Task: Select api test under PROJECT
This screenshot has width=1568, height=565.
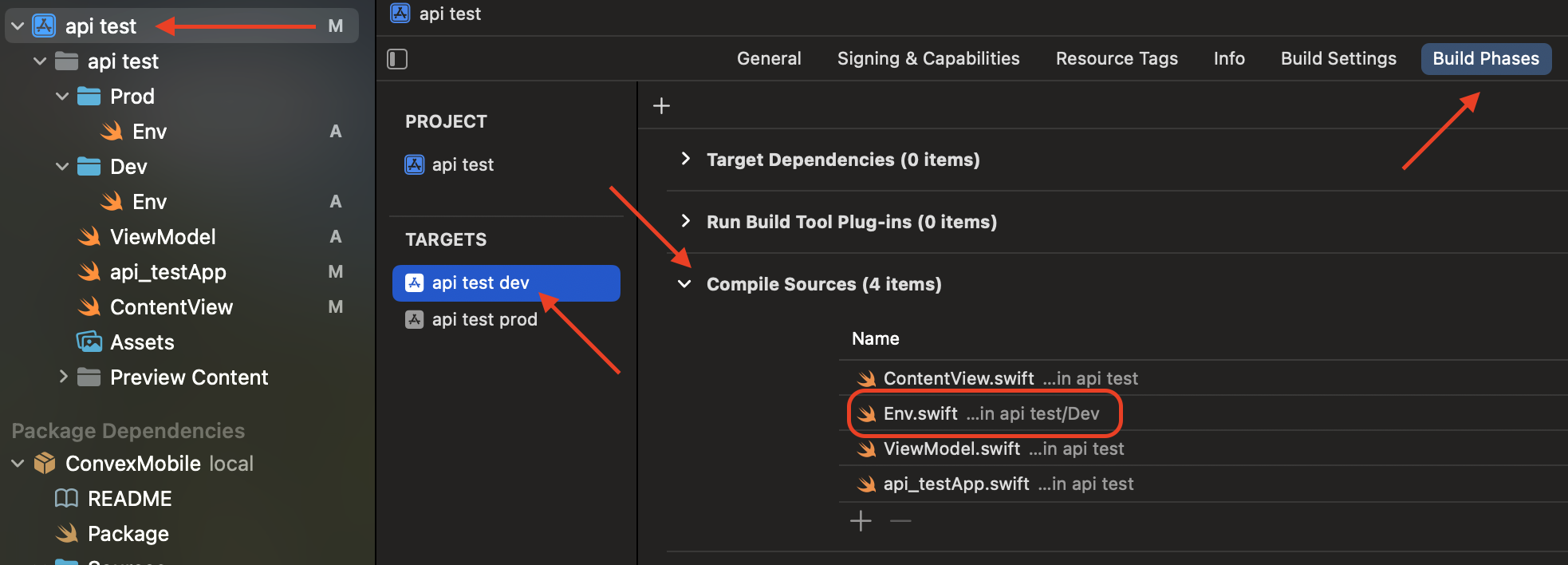Action: click(450, 165)
